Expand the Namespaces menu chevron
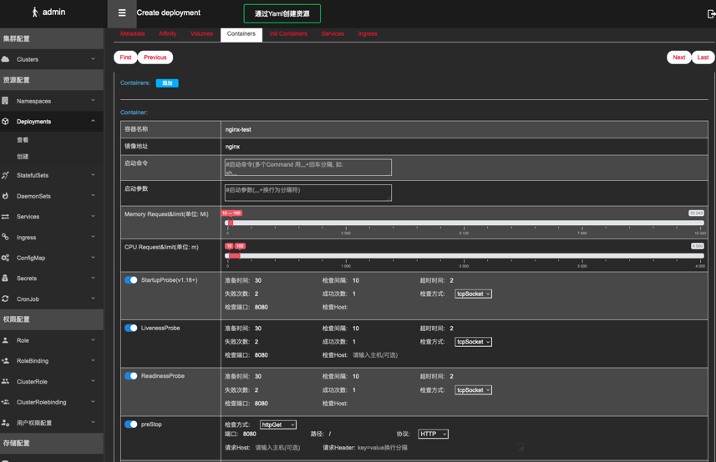 click(x=93, y=100)
